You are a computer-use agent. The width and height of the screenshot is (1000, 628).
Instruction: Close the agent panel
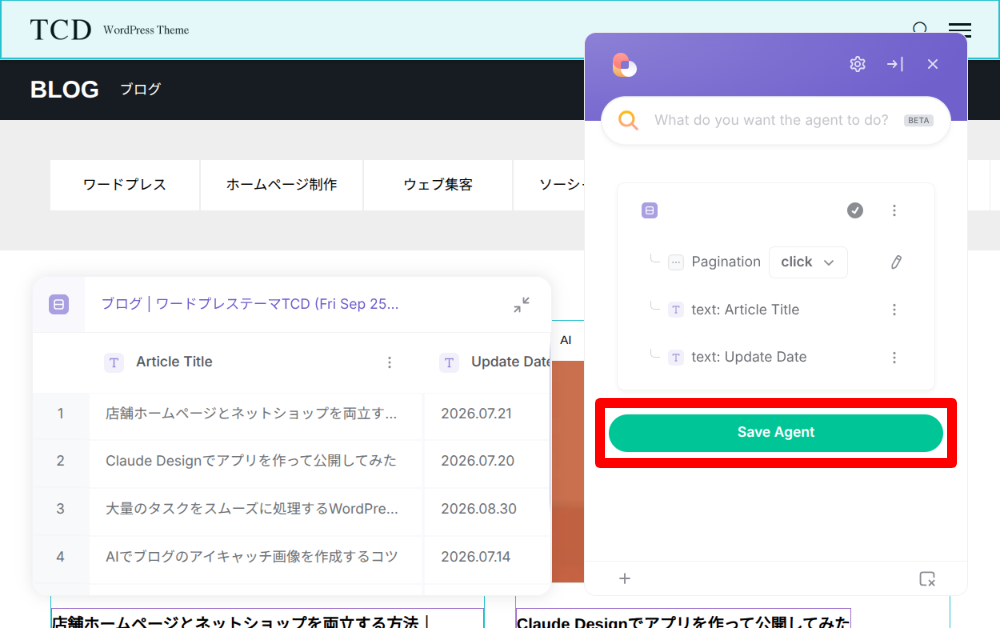pyautogui.click(x=932, y=64)
